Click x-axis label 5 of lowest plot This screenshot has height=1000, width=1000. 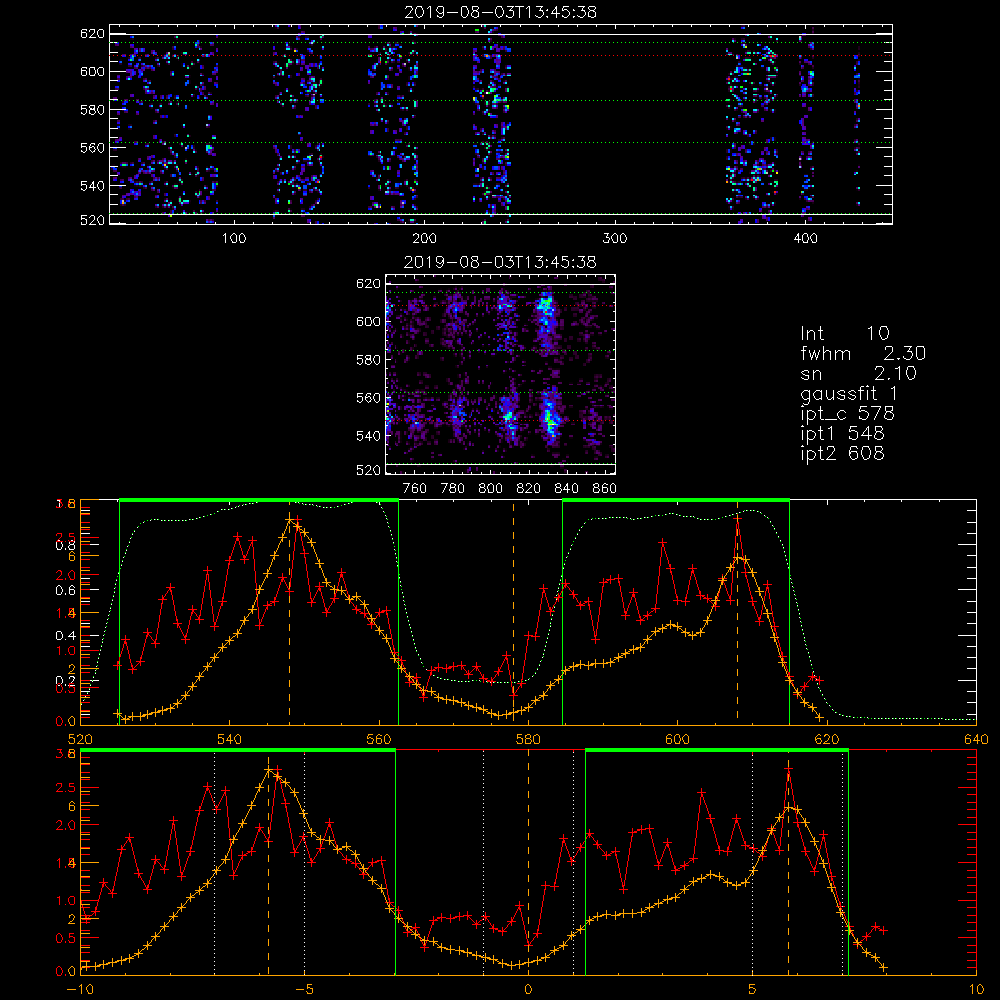pyautogui.click(x=753, y=990)
